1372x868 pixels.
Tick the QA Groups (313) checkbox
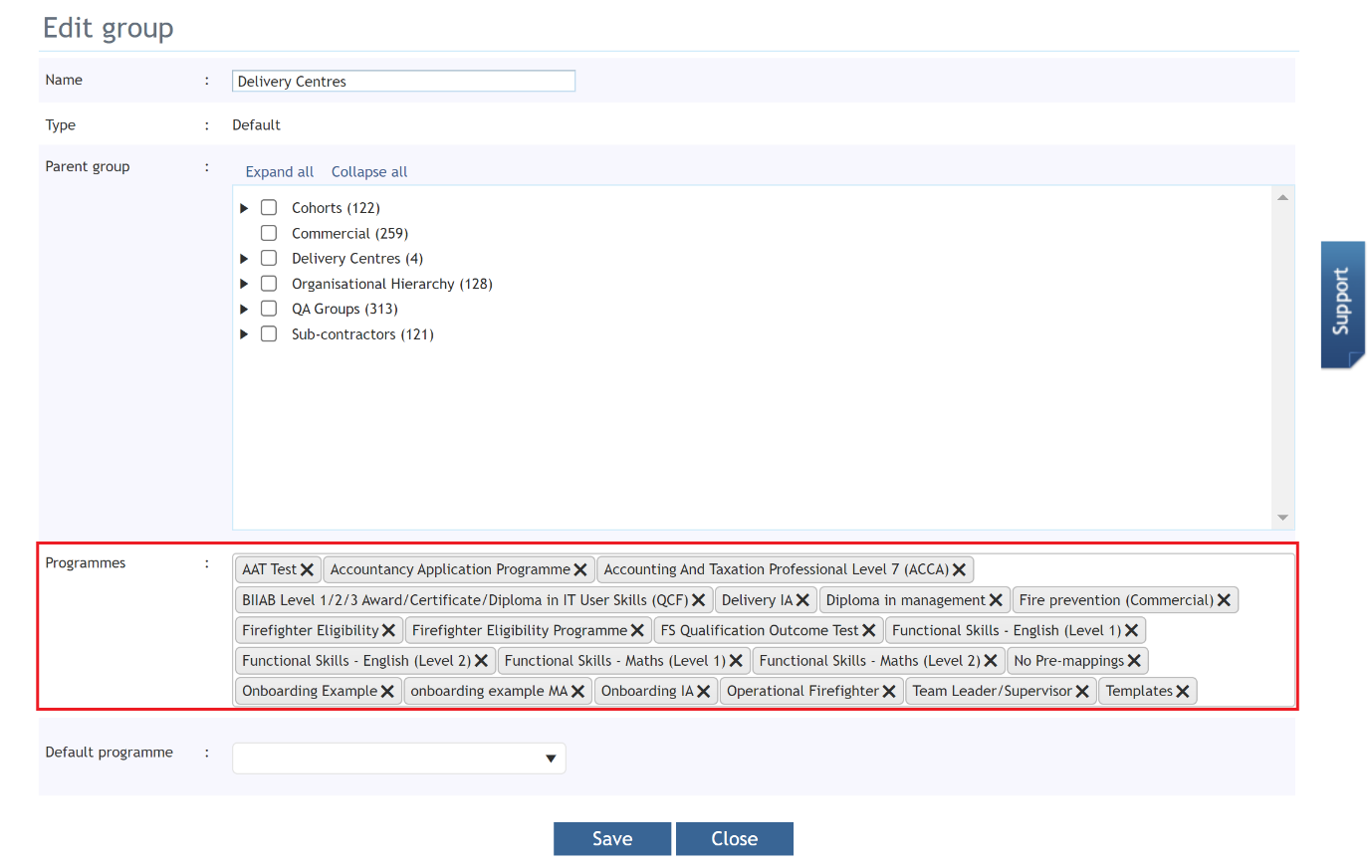pos(269,309)
